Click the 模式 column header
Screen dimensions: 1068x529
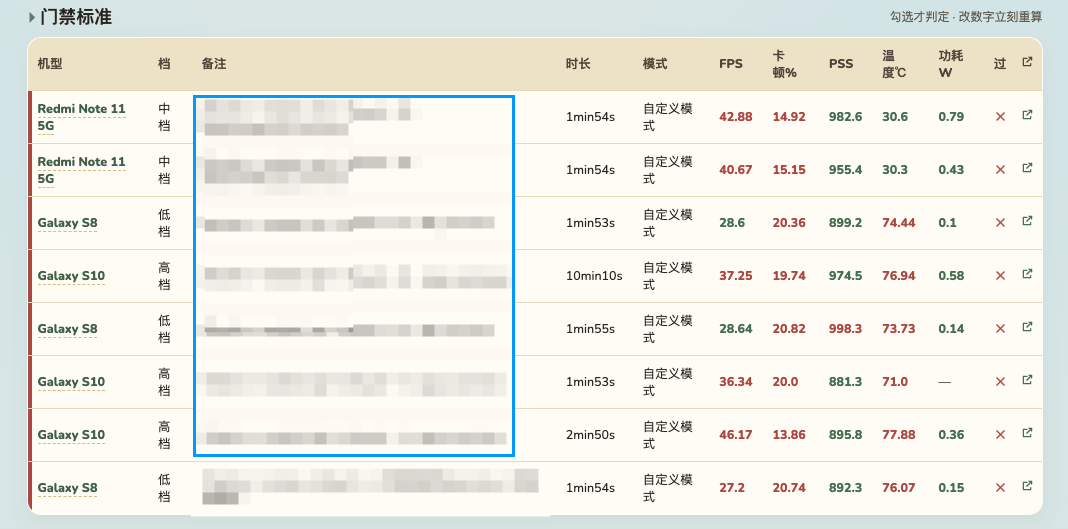click(x=655, y=64)
